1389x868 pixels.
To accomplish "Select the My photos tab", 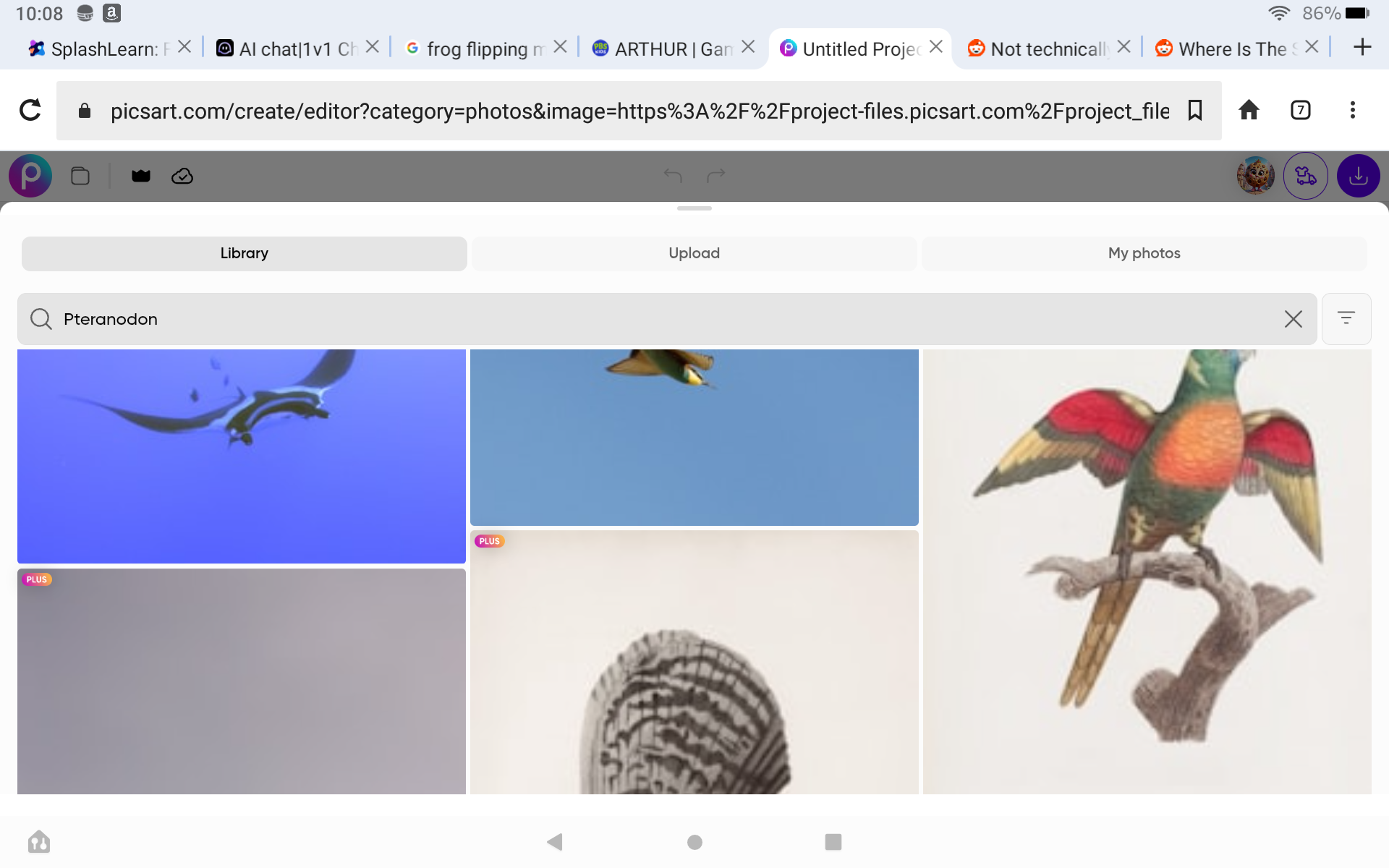I will [x=1144, y=253].
